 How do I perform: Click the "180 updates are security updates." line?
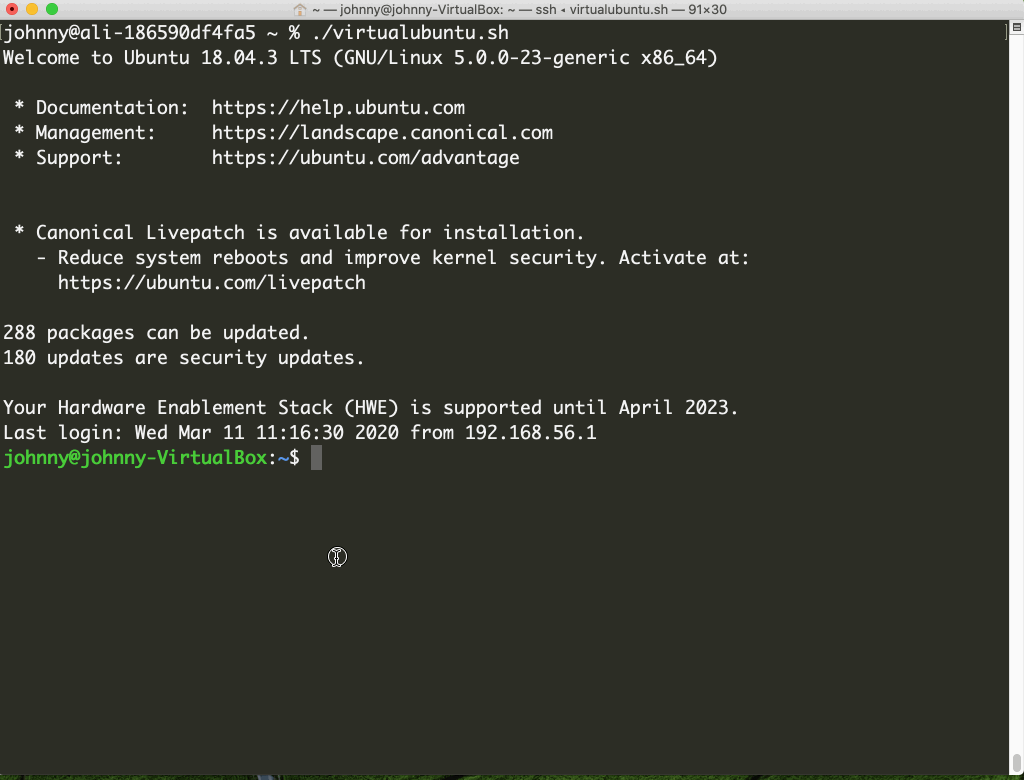(183, 358)
